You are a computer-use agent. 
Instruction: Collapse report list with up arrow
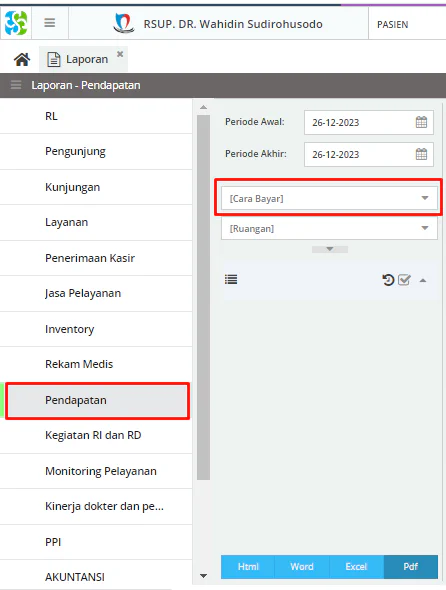pos(423,280)
